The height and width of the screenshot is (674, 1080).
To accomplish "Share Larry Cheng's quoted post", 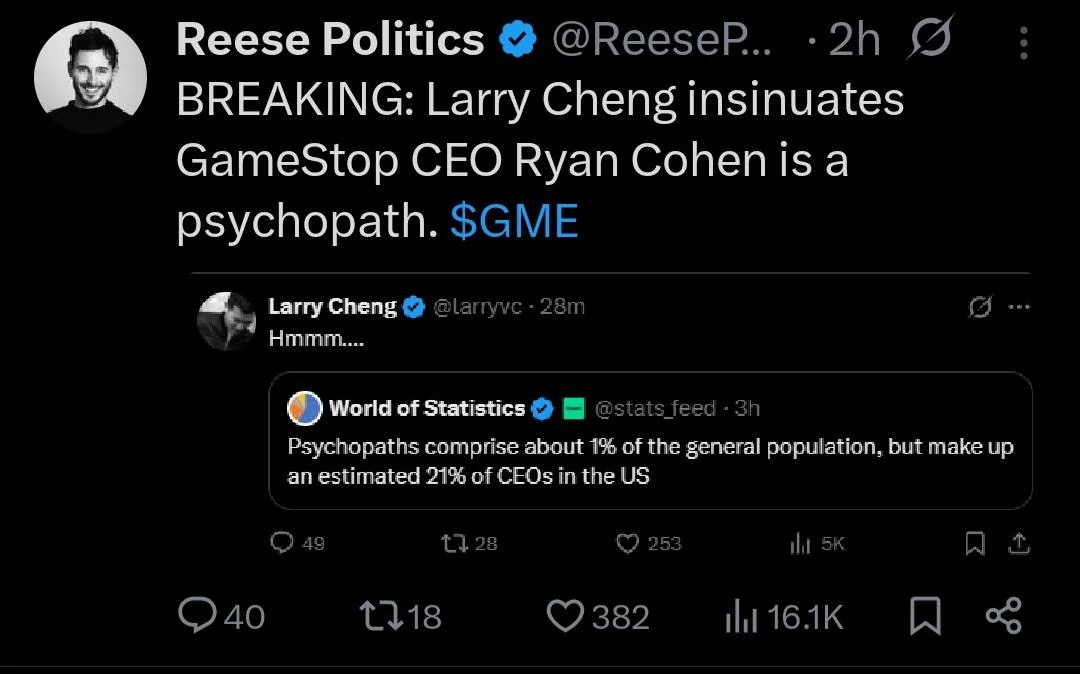I will pos(1019,543).
